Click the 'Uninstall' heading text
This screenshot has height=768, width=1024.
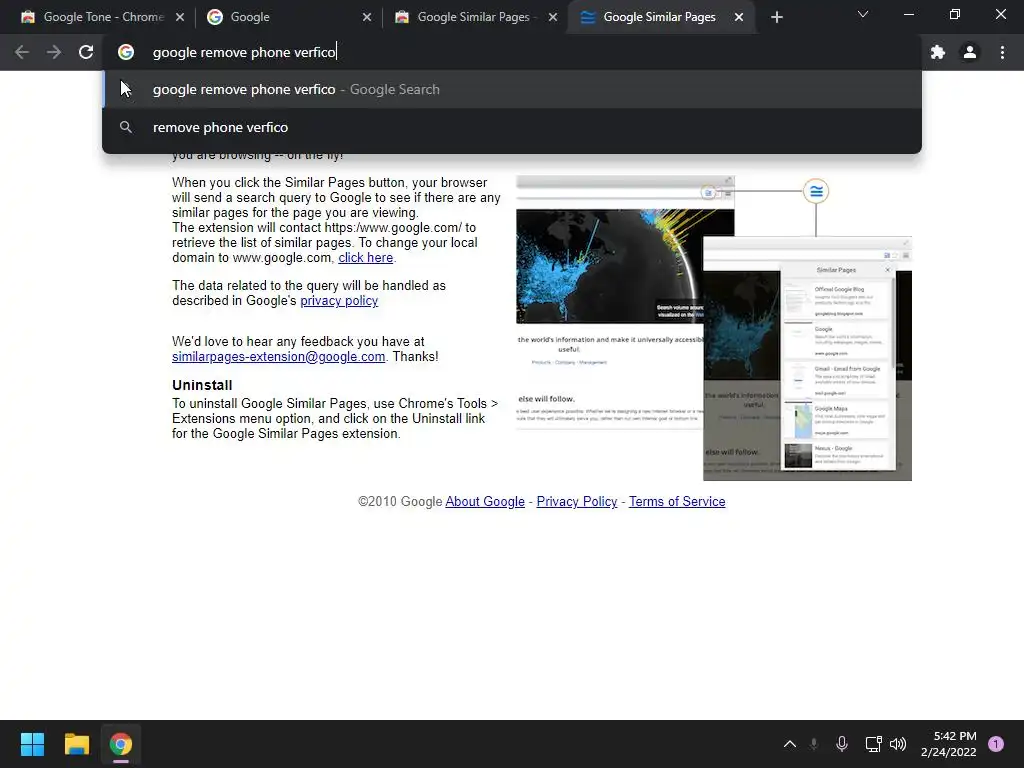202,385
